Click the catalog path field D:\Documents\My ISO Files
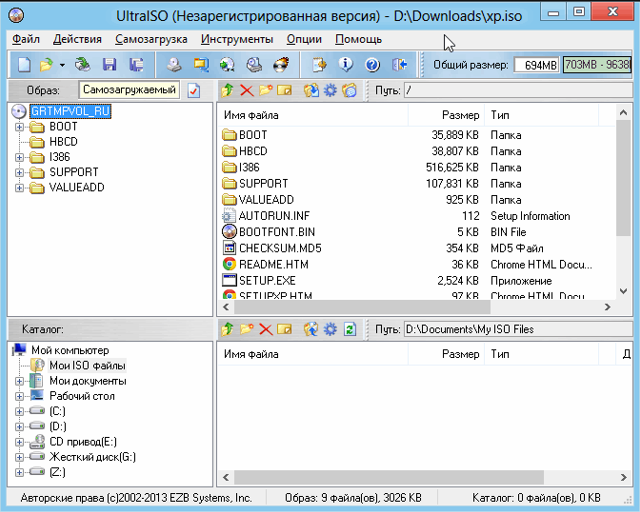The height and width of the screenshot is (512, 640). (518, 329)
